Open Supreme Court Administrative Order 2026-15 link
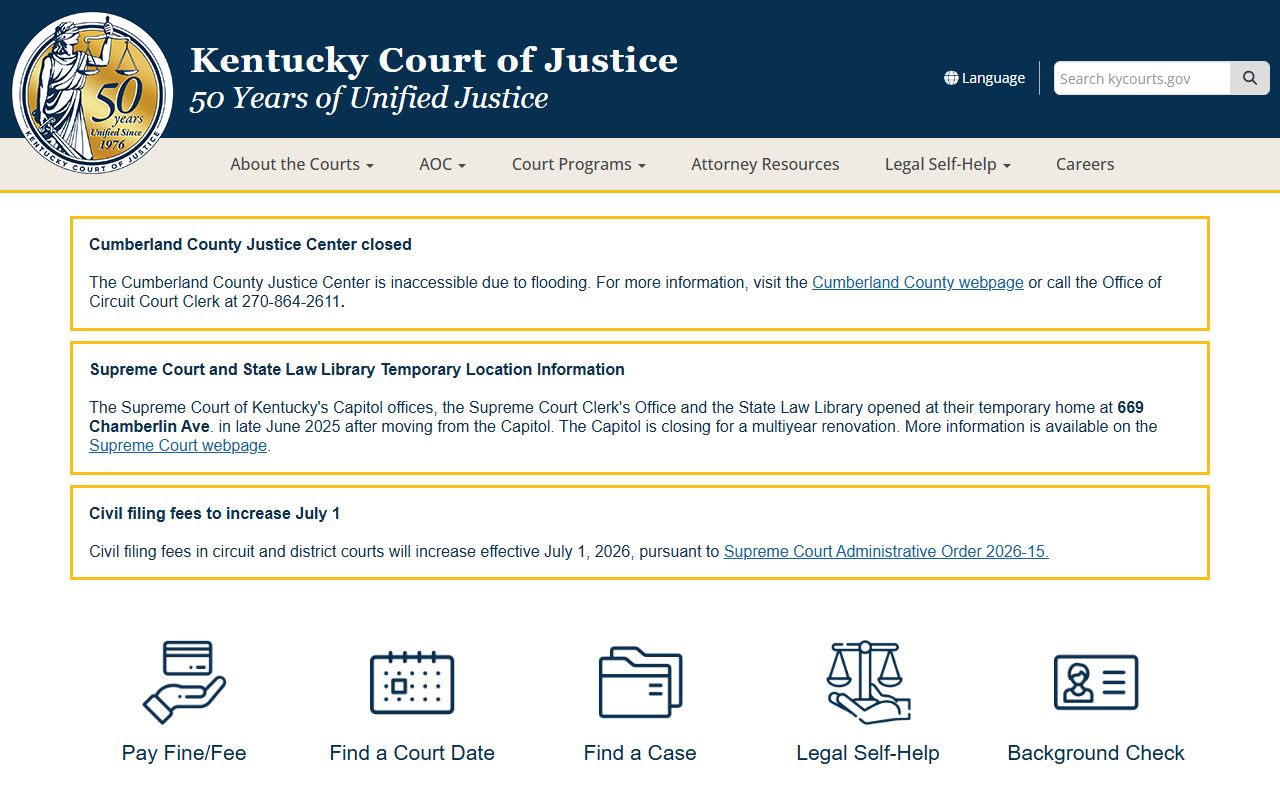 click(886, 551)
